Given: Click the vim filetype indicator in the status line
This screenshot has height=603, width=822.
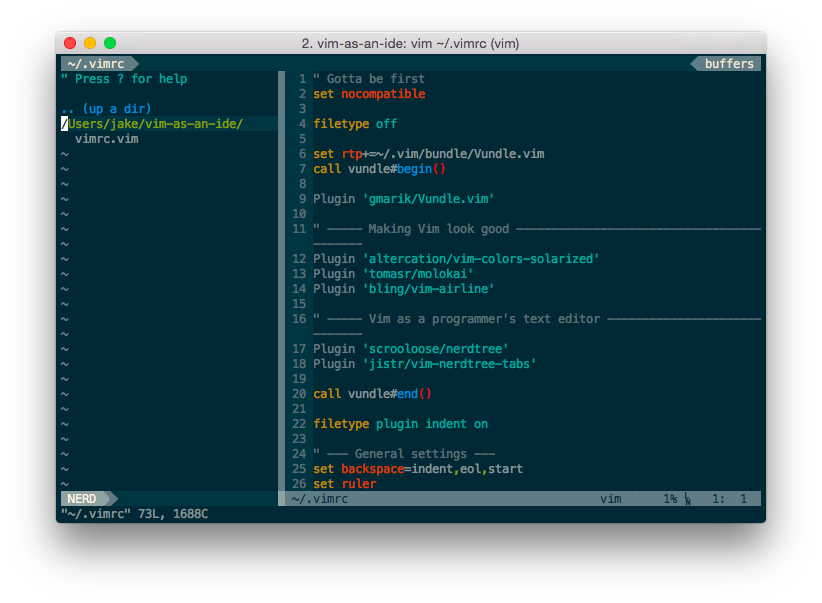Looking at the screenshot, I should point(611,499).
